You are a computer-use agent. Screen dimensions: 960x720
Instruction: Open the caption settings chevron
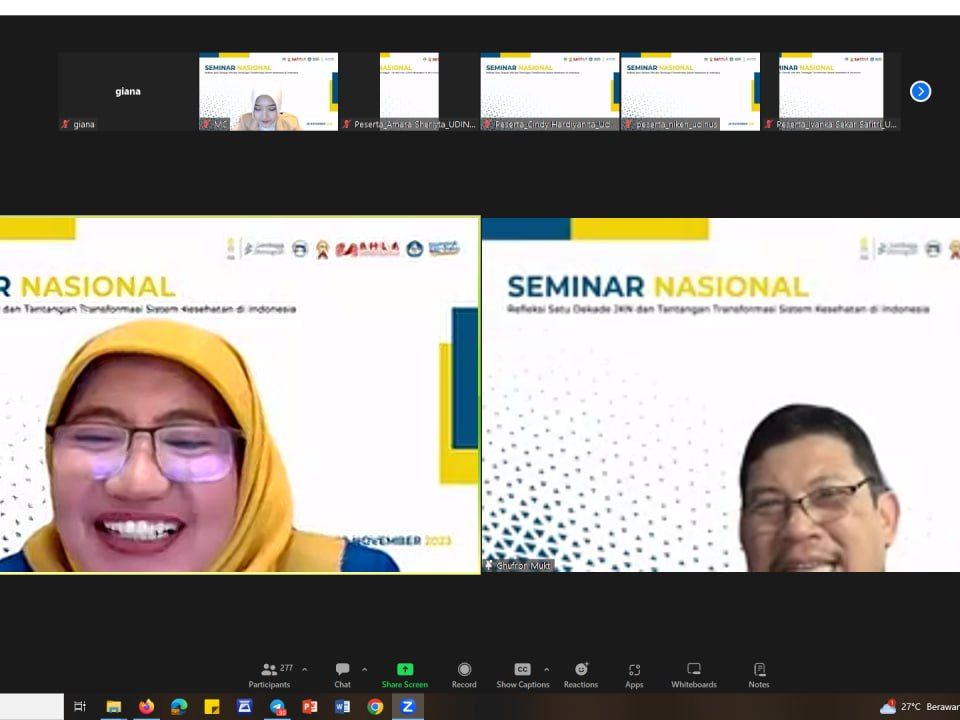coord(546,668)
